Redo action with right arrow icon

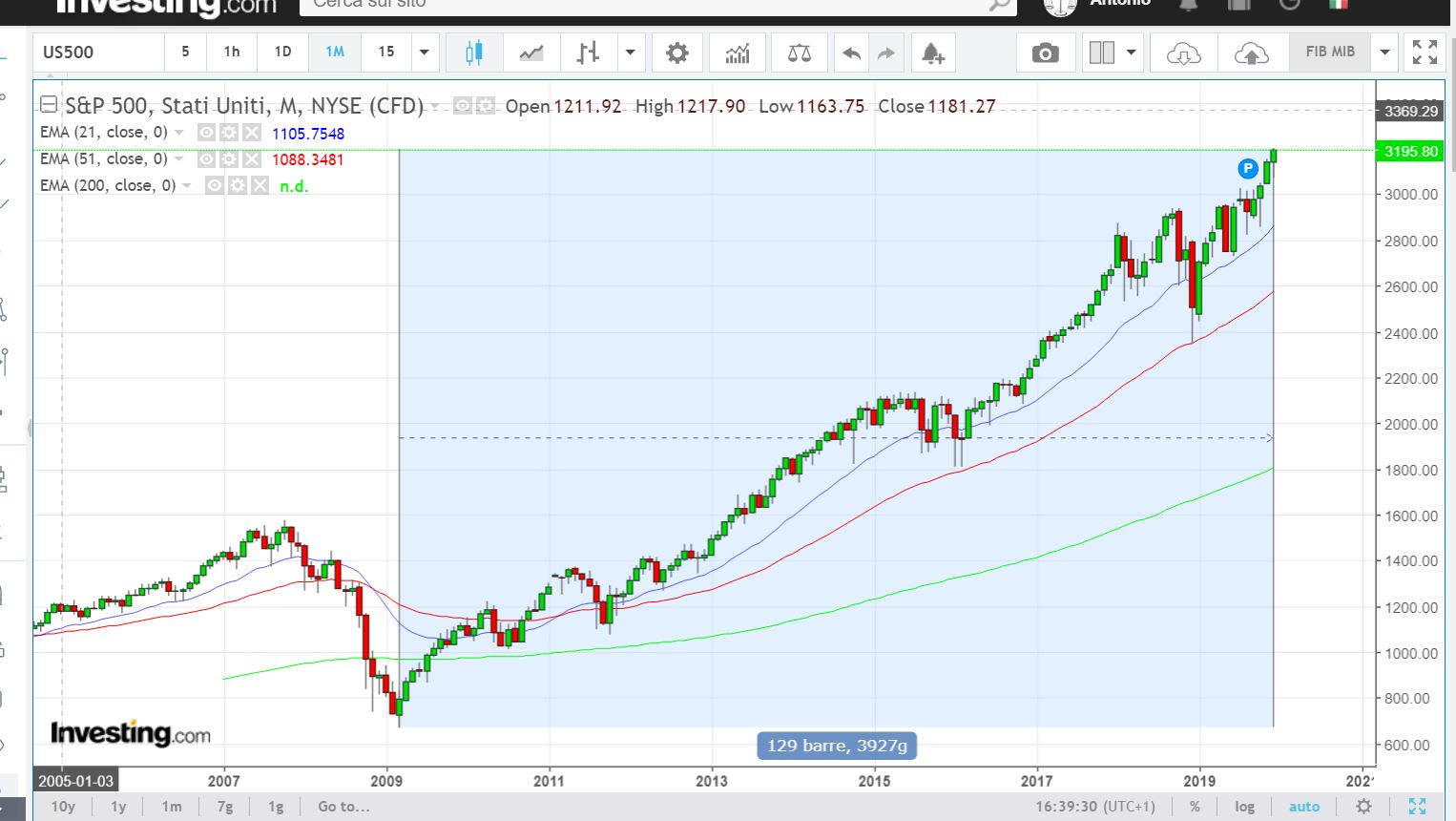886,53
